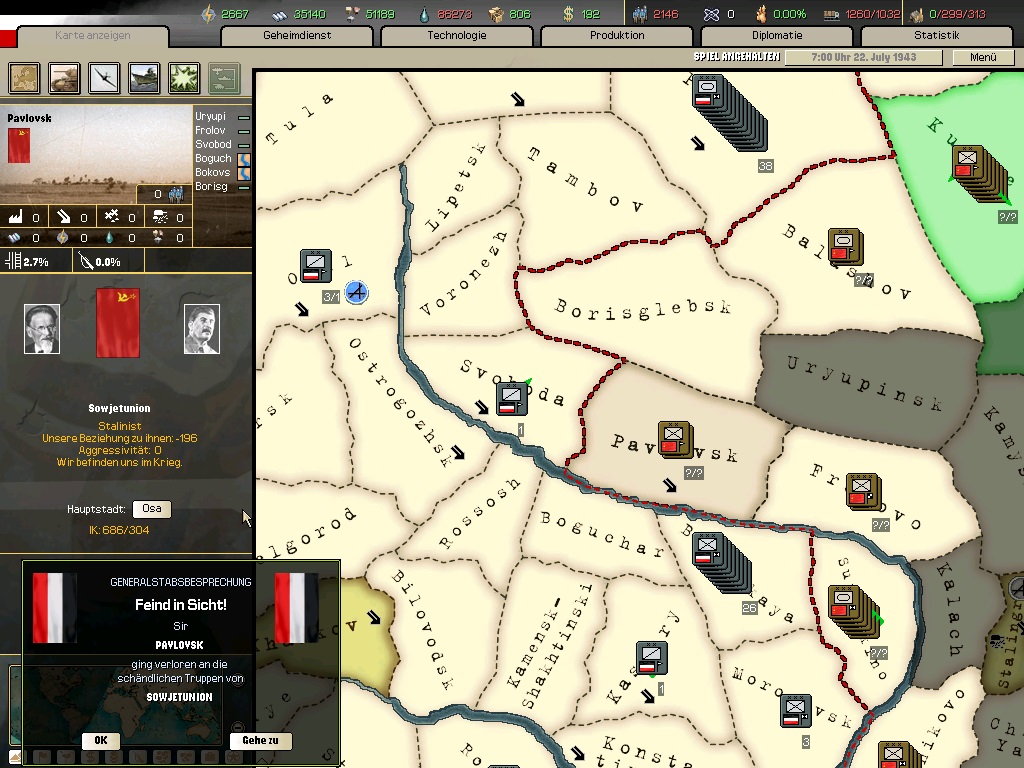Select the German unit counter in Svoboda

pos(511,399)
